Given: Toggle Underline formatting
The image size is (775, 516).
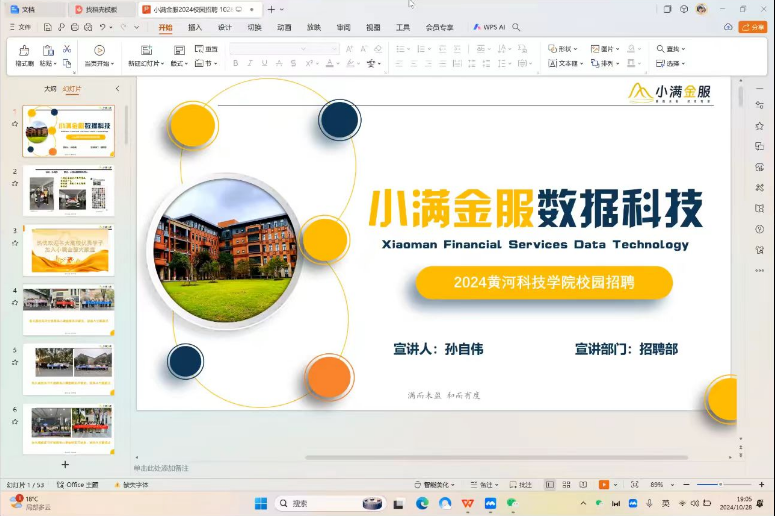Looking at the screenshot, I should (264, 63).
